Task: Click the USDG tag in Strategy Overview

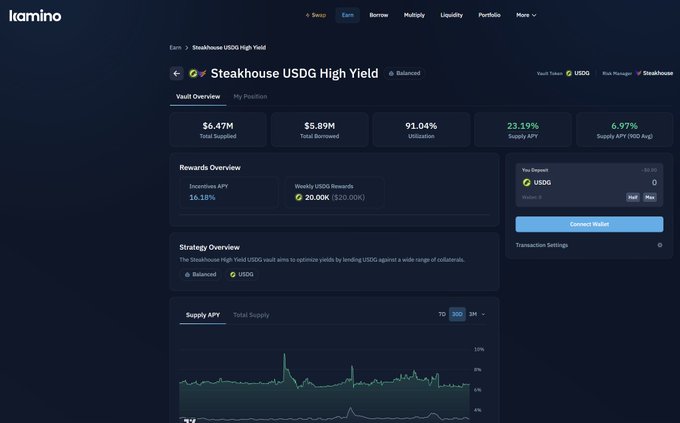Action: (x=242, y=275)
